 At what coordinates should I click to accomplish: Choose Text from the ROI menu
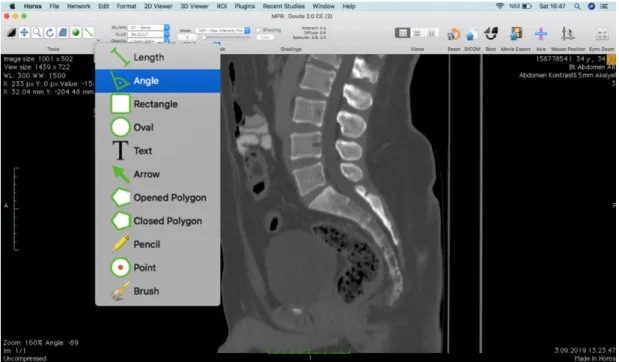(158, 151)
